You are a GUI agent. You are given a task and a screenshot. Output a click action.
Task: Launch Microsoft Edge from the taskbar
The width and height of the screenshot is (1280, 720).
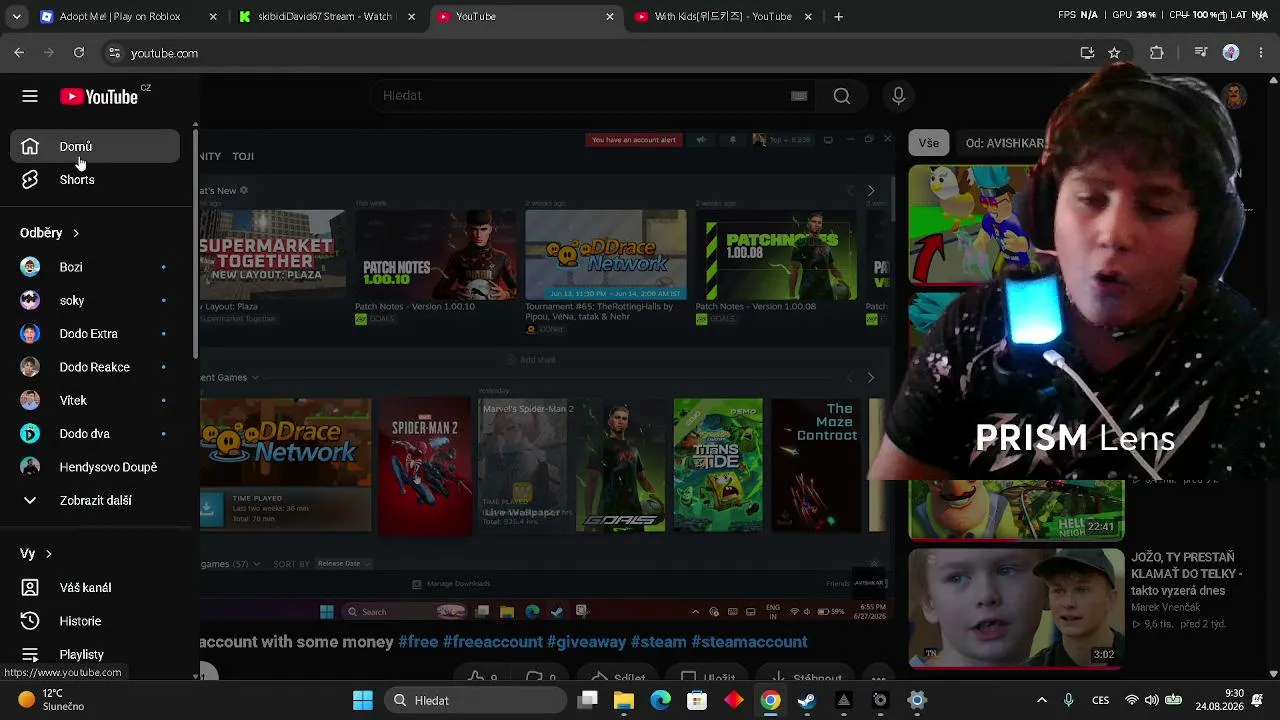click(661, 700)
